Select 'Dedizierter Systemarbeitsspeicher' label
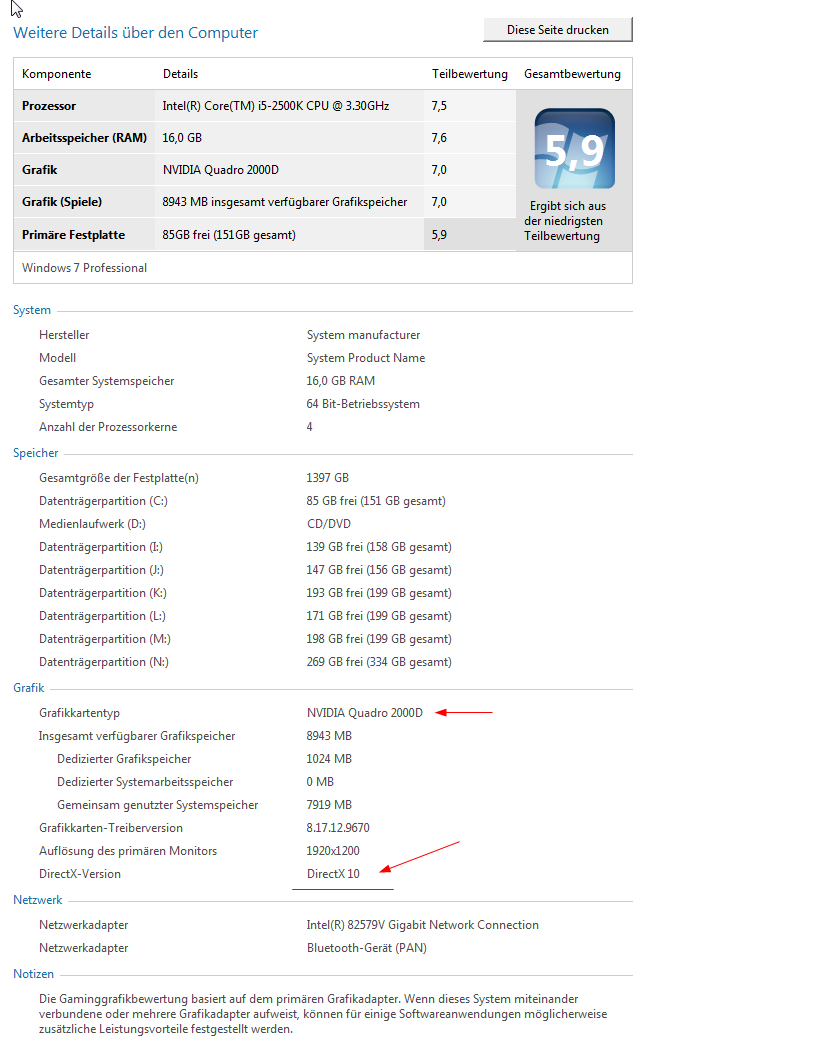Screen dimensions: 834x1063 (x=145, y=782)
